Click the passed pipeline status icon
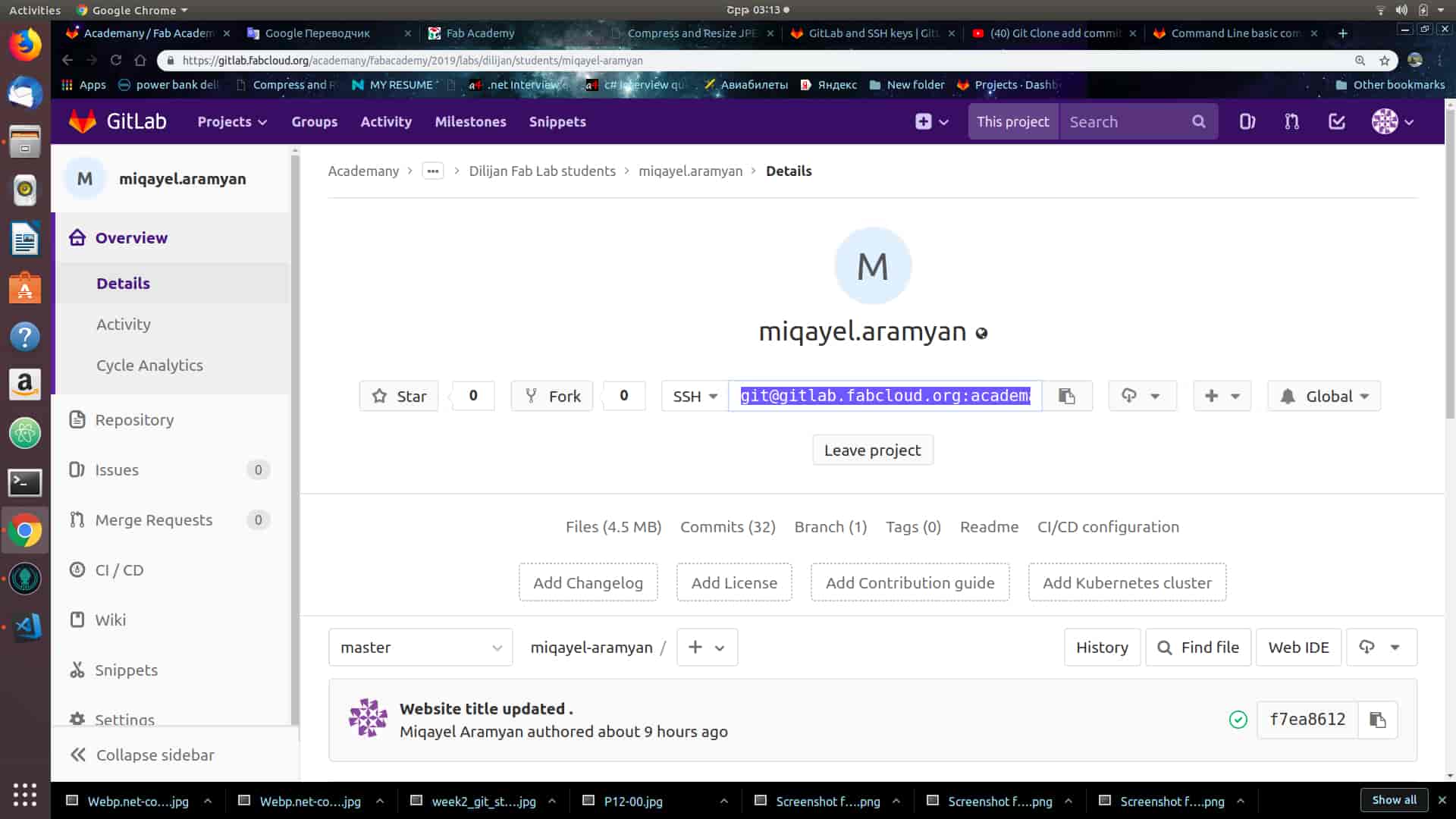The image size is (1456, 819). pos(1238,720)
